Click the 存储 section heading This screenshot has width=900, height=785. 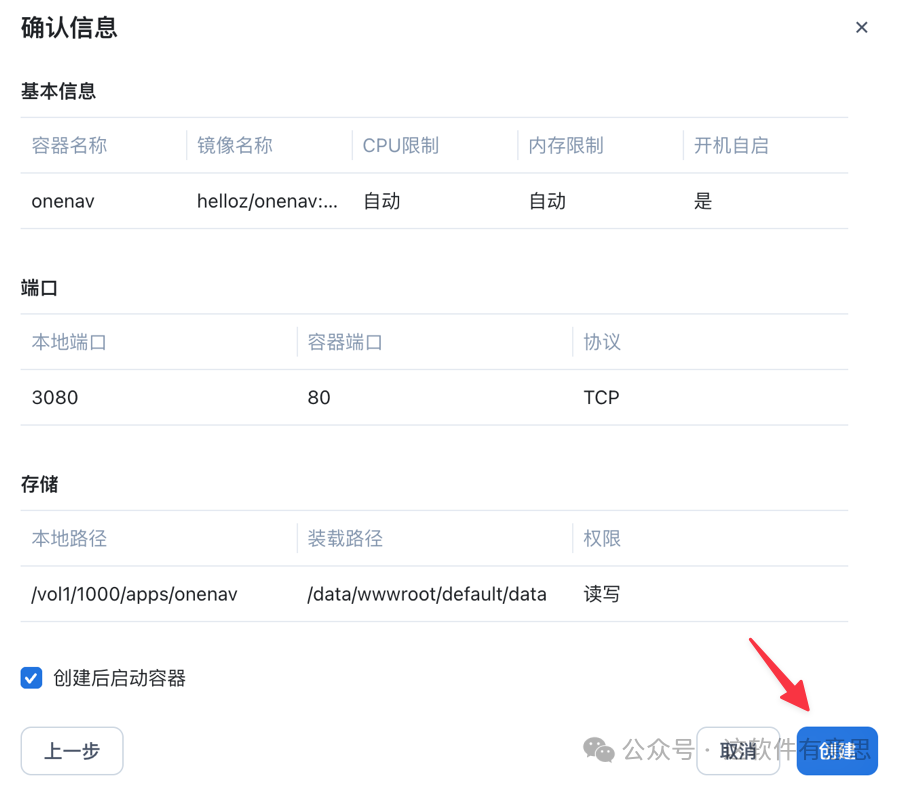pyautogui.click(x=40, y=484)
